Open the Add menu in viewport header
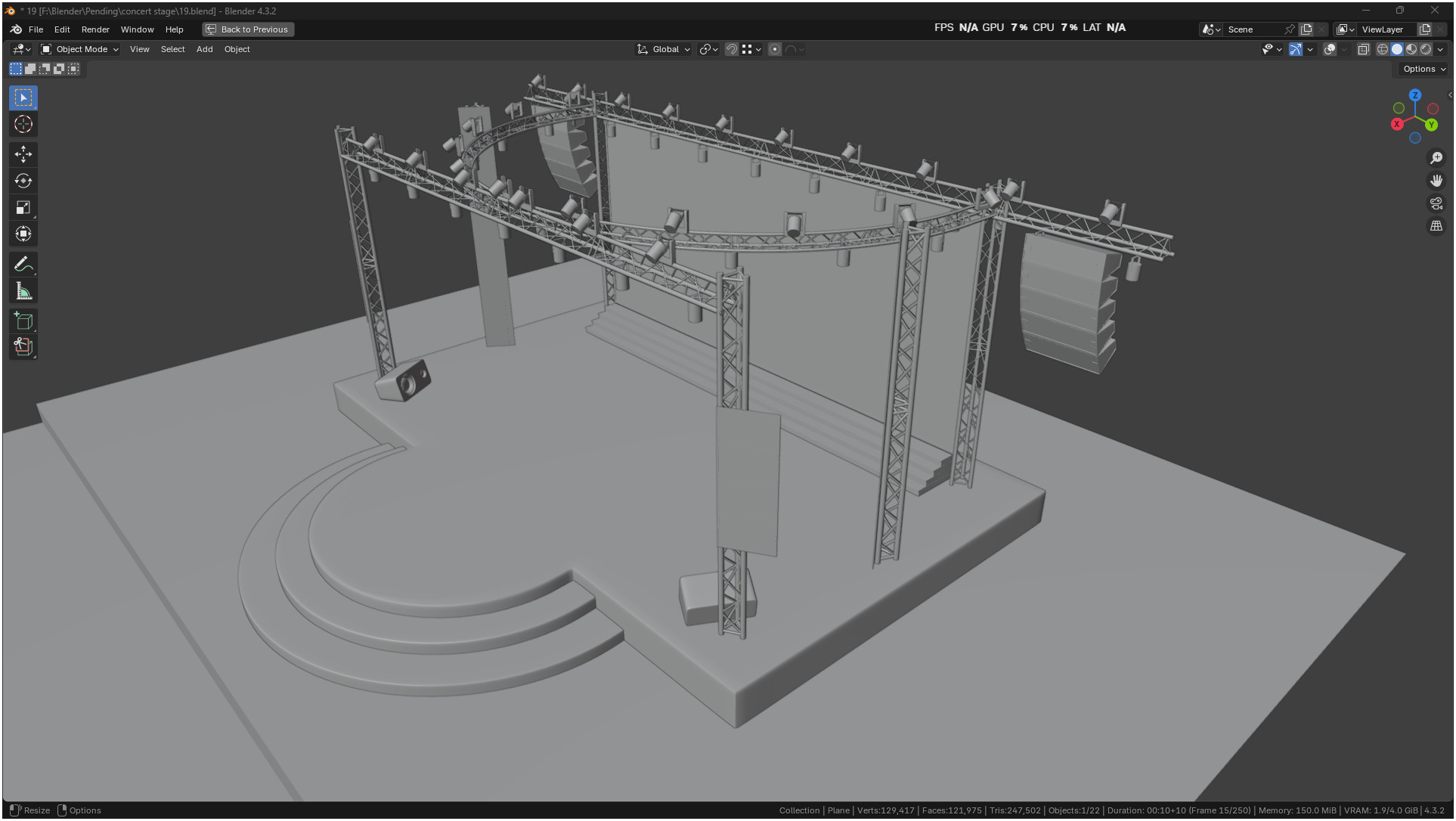 [204, 49]
